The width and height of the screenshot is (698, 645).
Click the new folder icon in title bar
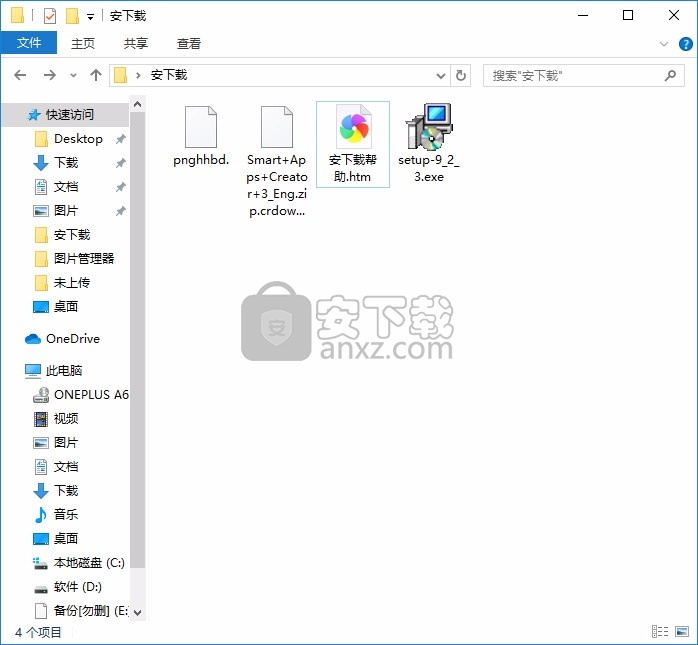coord(72,16)
